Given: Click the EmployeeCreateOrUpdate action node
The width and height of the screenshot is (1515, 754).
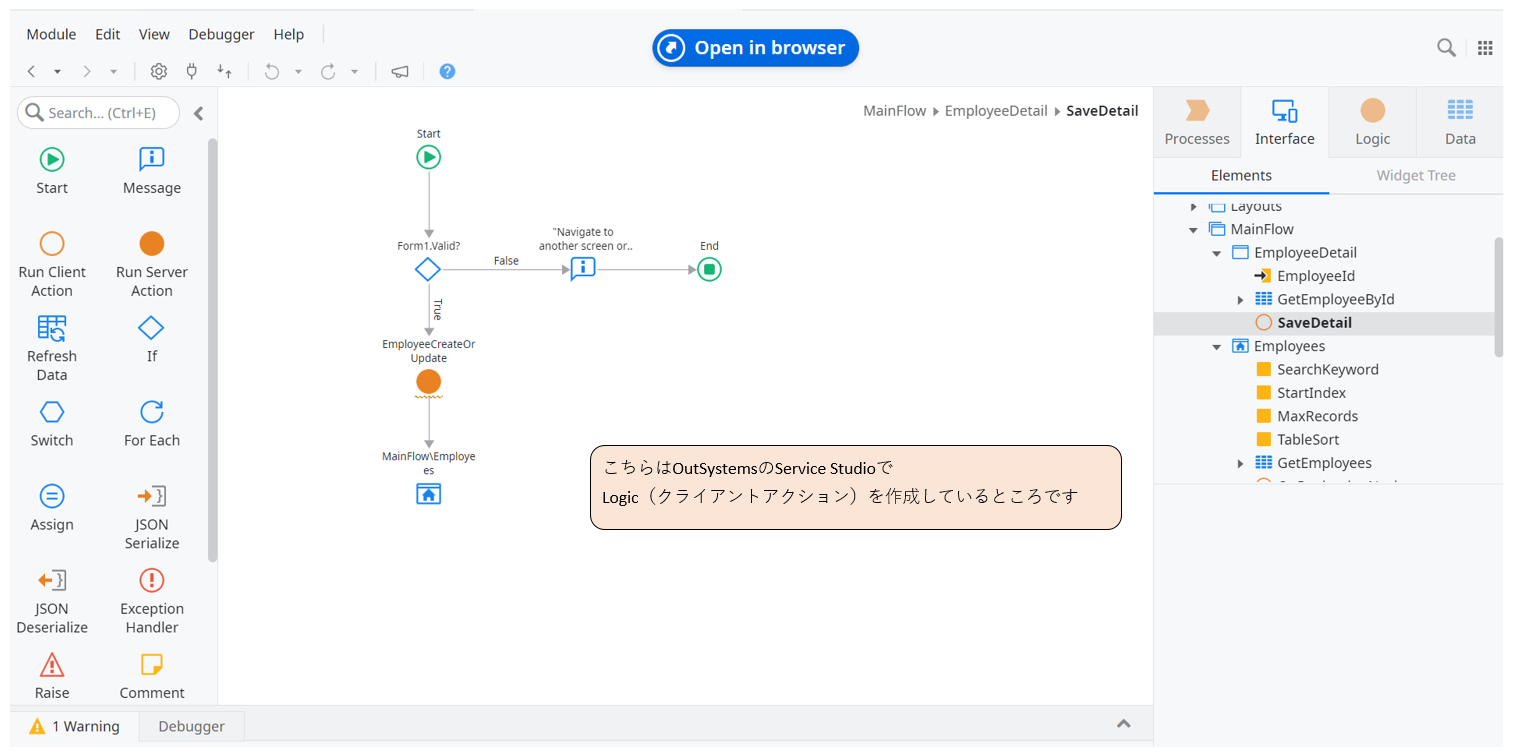Looking at the screenshot, I should [428, 381].
